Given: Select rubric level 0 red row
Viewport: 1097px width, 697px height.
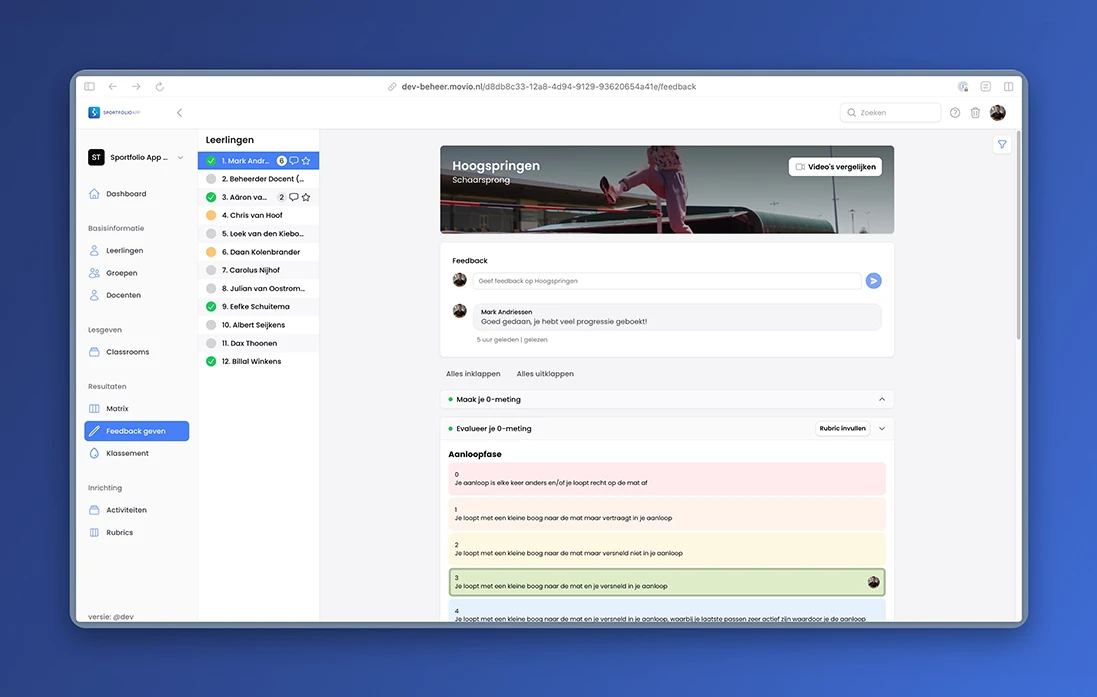Looking at the screenshot, I should 667,479.
